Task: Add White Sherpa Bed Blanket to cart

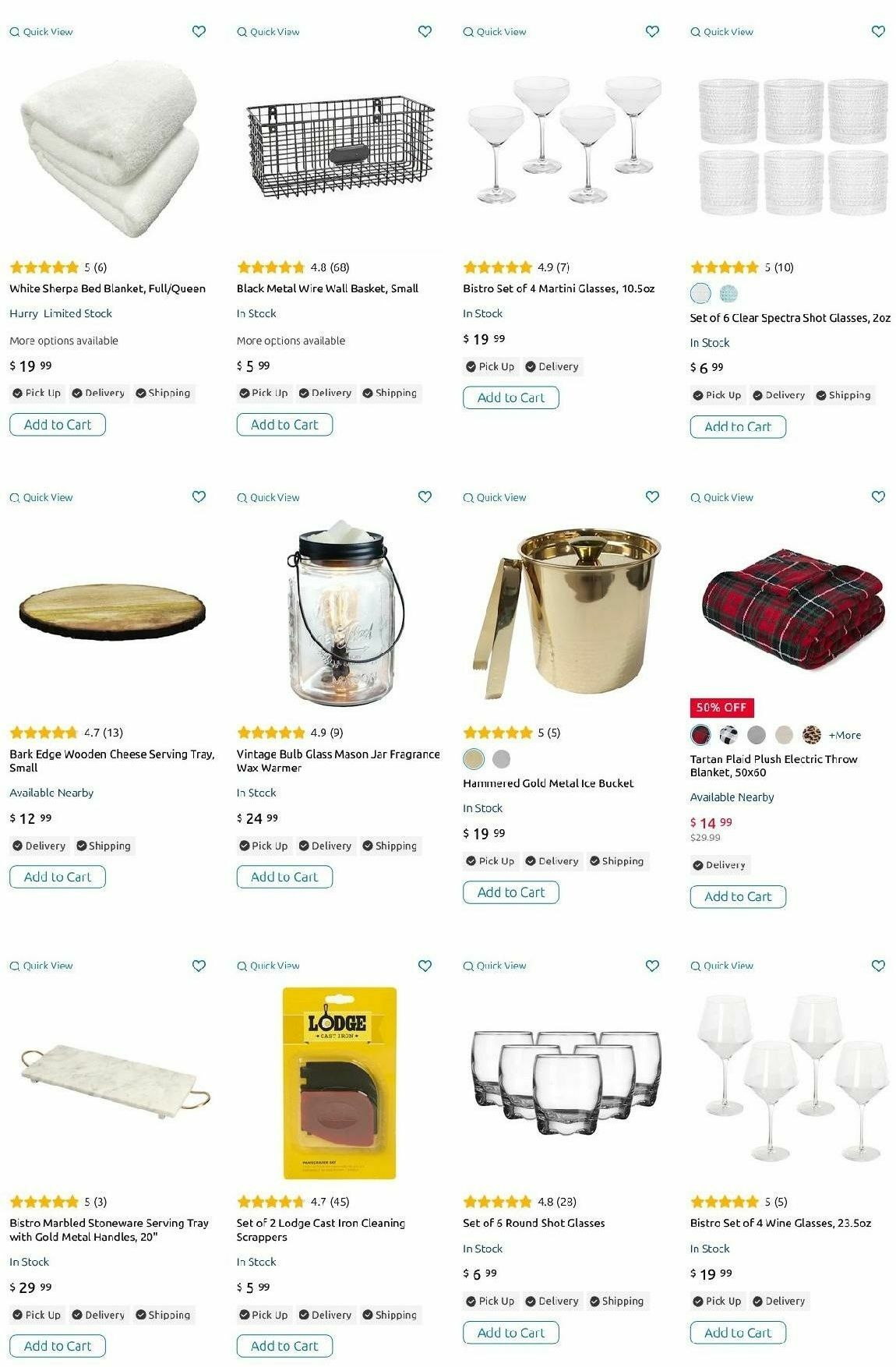Action: pyautogui.click(x=58, y=425)
